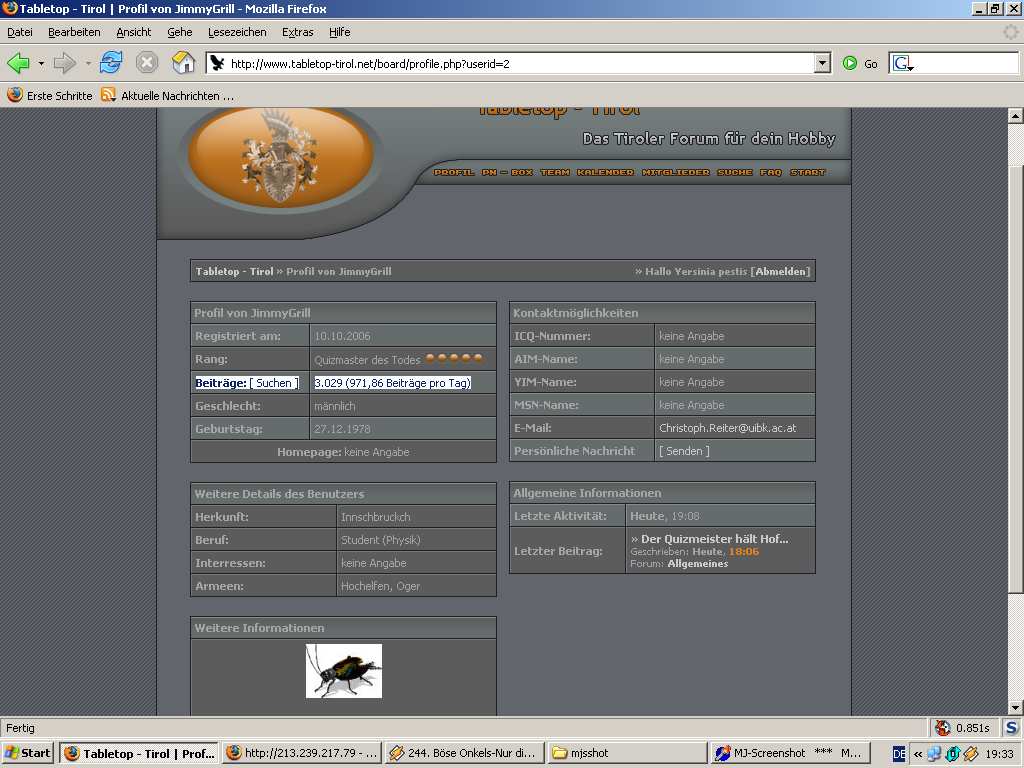
Task: Click the Reload page icon
Action: (111, 63)
